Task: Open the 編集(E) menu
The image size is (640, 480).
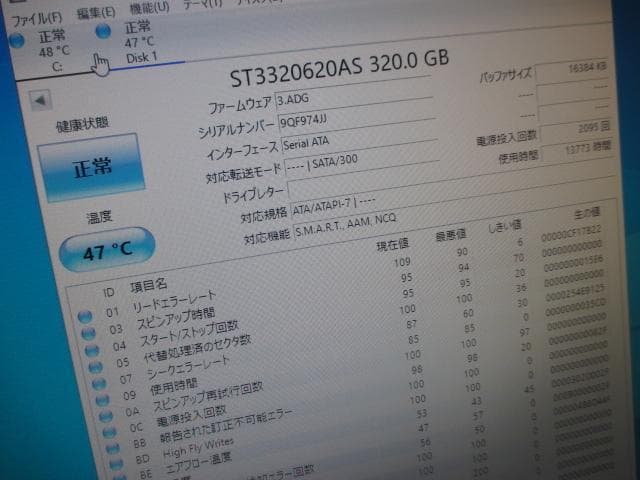Action: coord(96,13)
